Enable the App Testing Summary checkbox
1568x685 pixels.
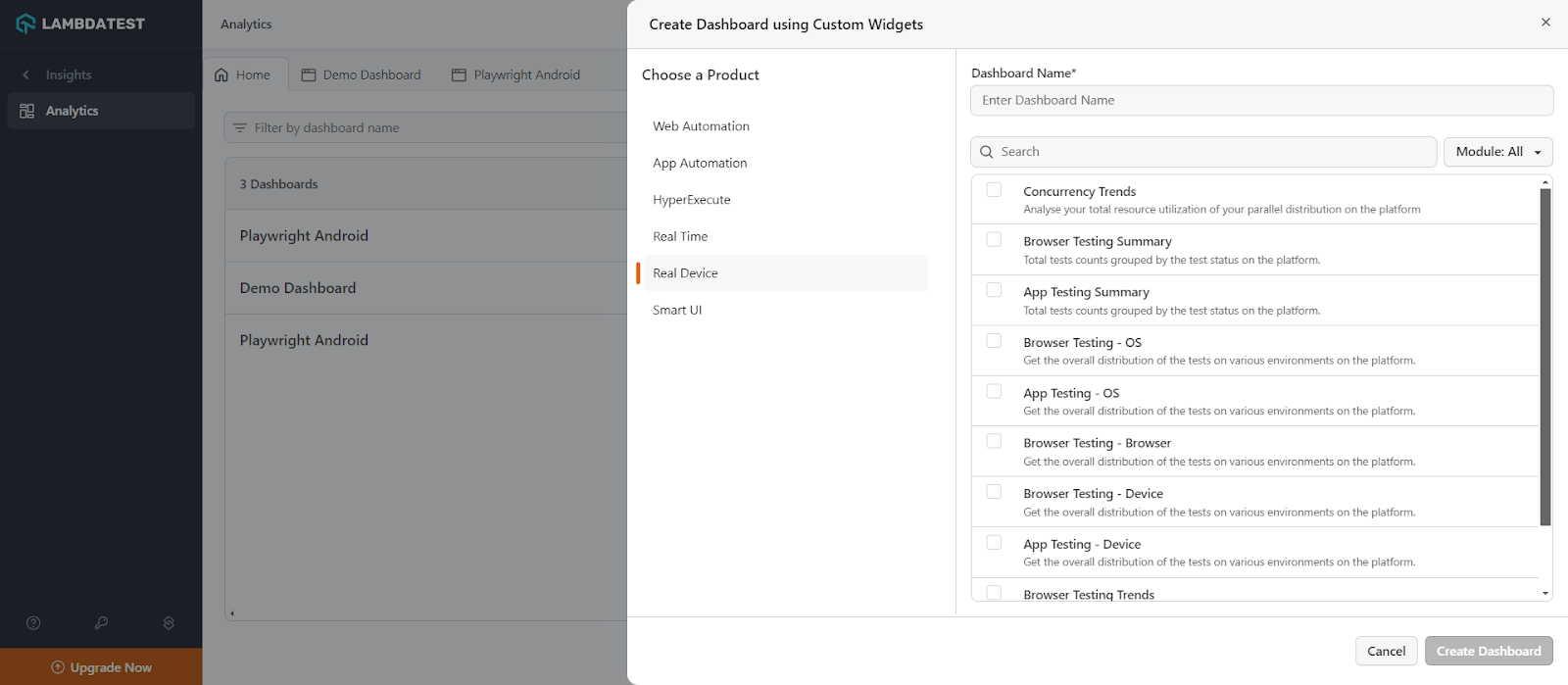(994, 290)
